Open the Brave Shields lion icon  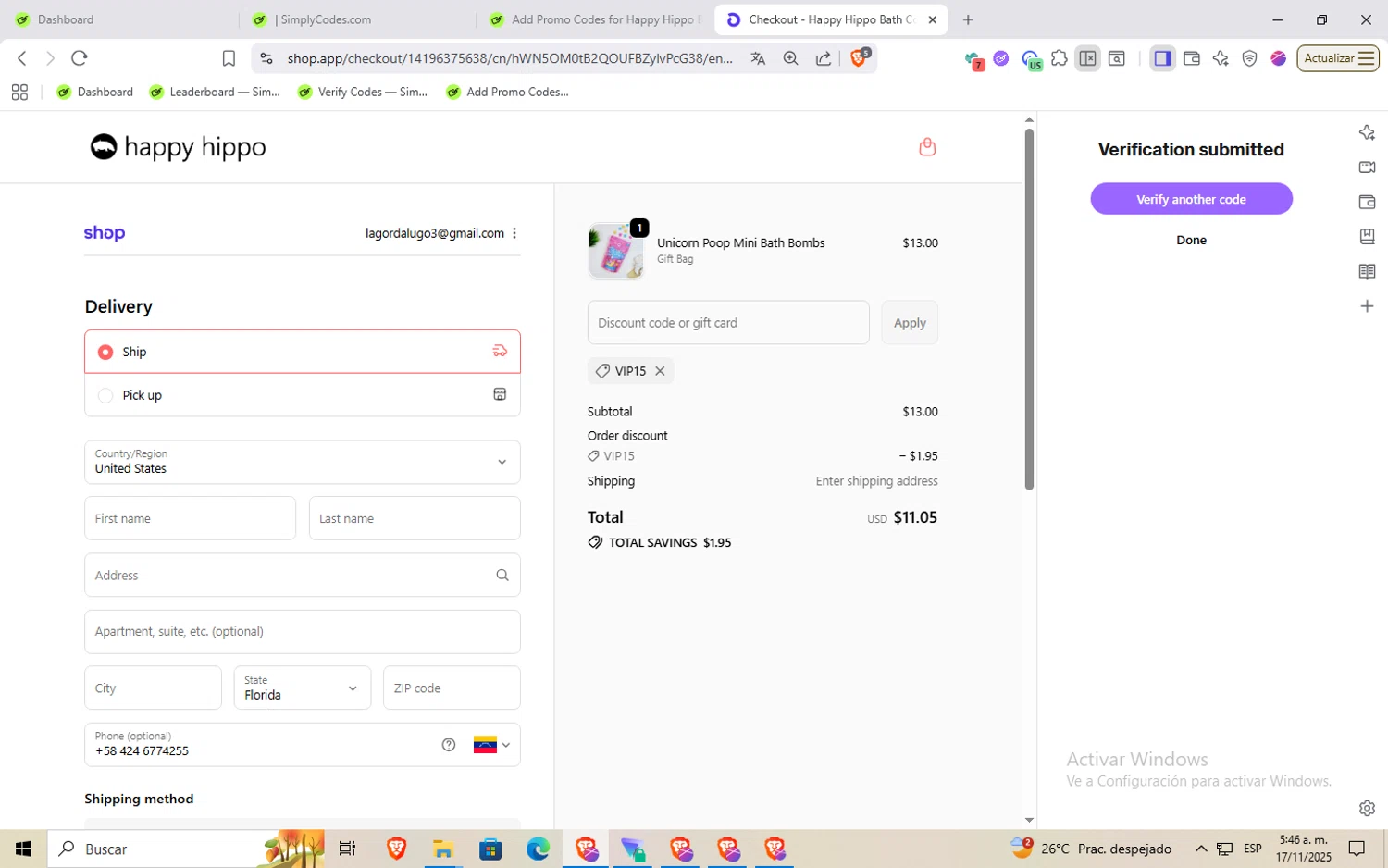[x=860, y=57]
